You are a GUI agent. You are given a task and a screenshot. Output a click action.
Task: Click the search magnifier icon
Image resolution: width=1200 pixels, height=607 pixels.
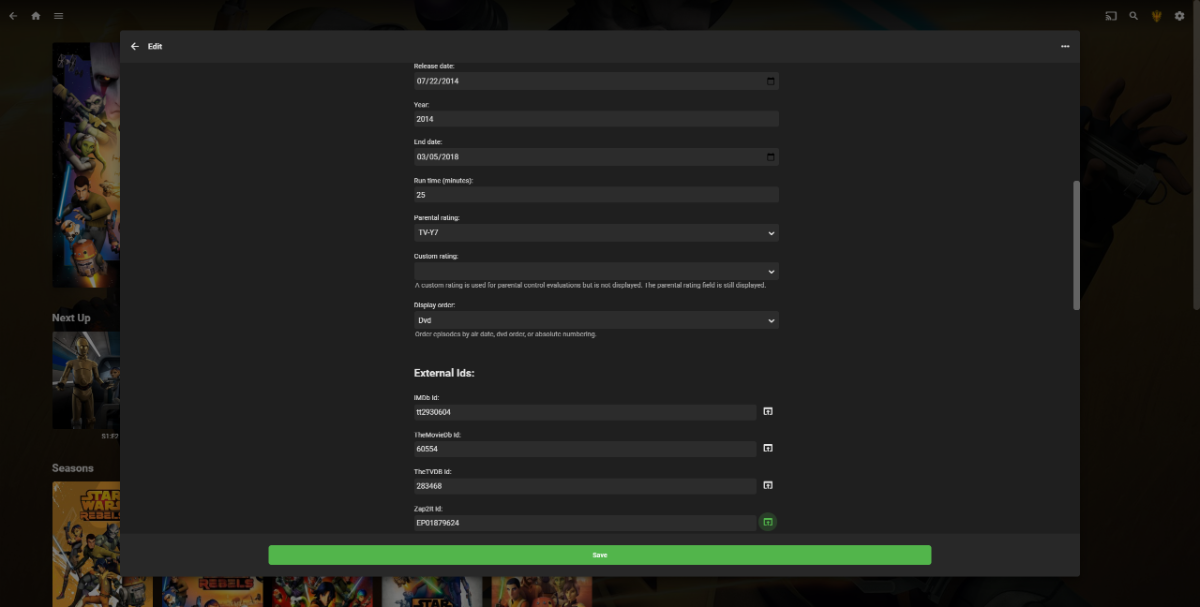(x=1133, y=16)
